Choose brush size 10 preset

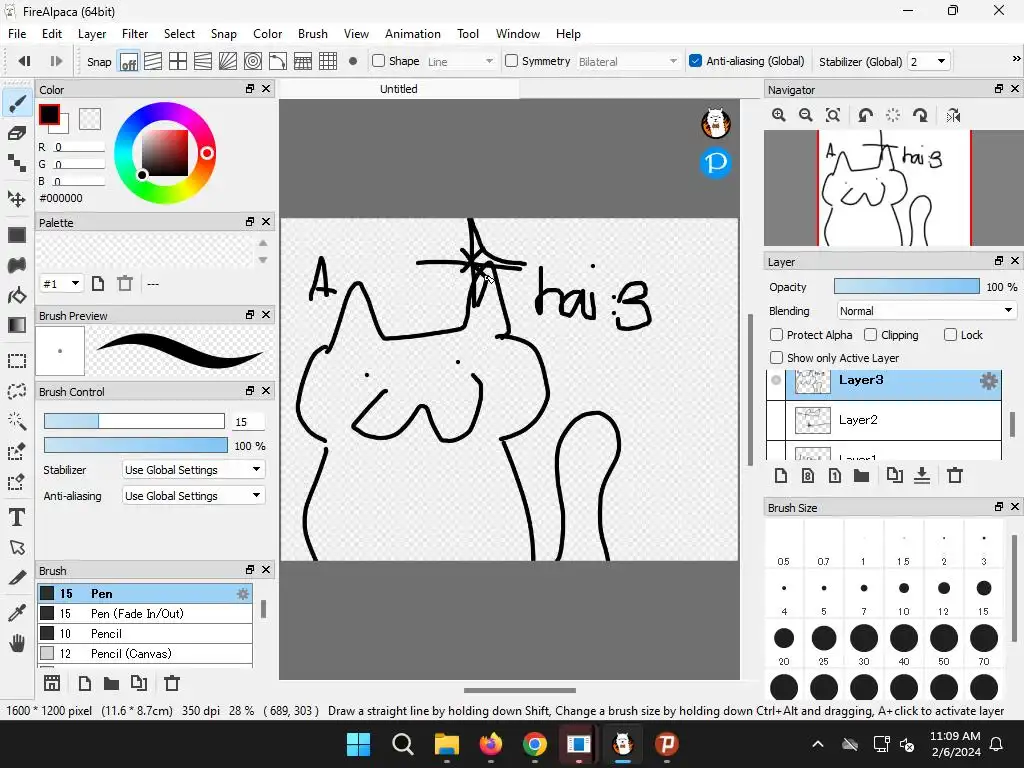pos(903,595)
